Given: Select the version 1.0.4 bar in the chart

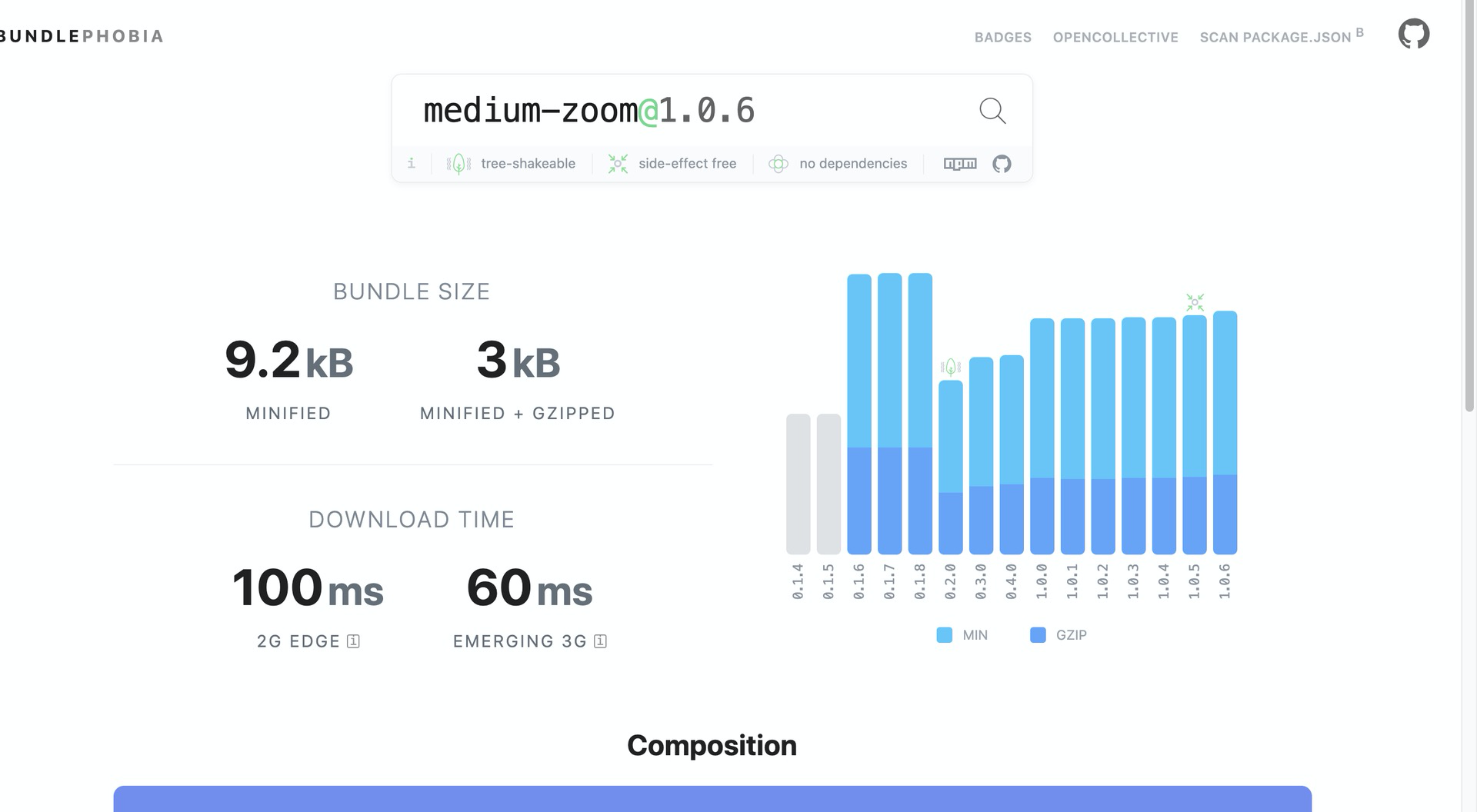Looking at the screenshot, I should point(1164,436).
